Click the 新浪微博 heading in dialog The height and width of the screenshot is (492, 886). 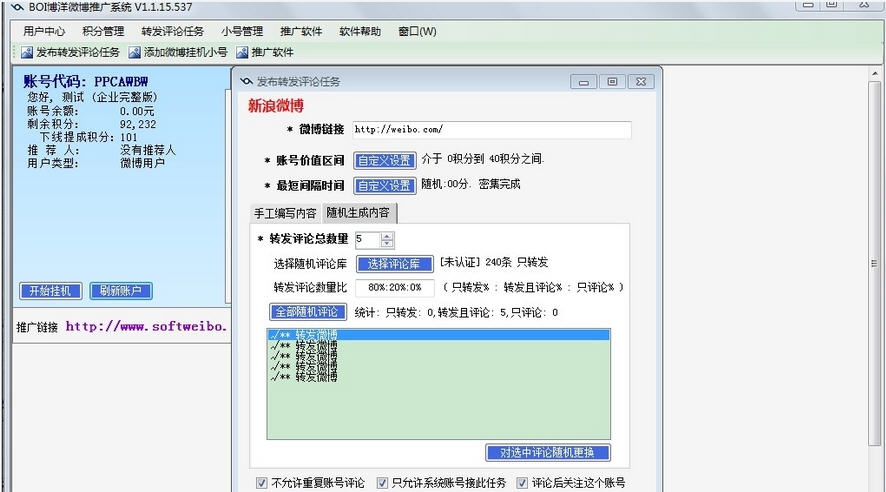coord(276,106)
